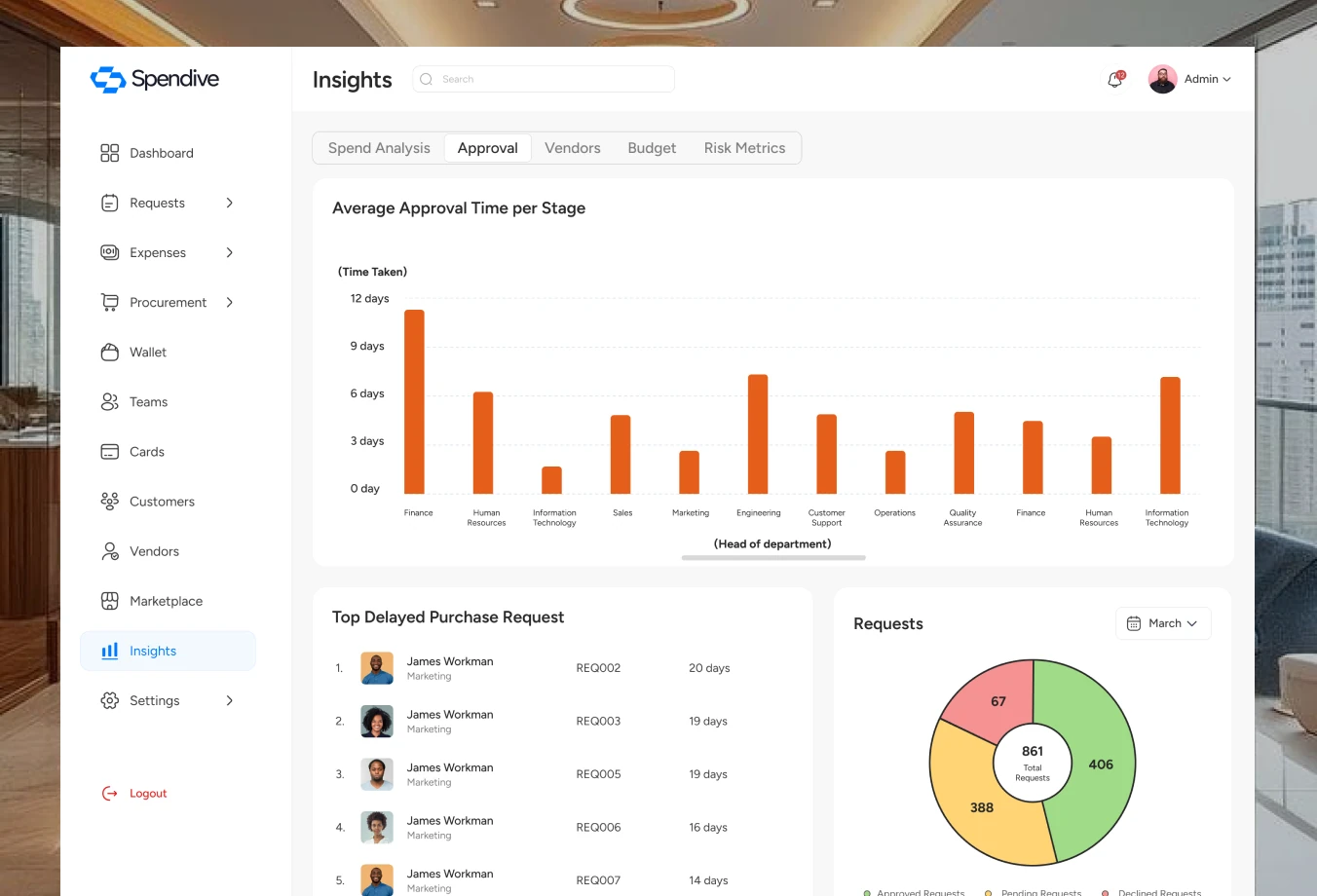Open the Wallet icon
The width and height of the screenshot is (1317, 896).
click(x=110, y=352)
